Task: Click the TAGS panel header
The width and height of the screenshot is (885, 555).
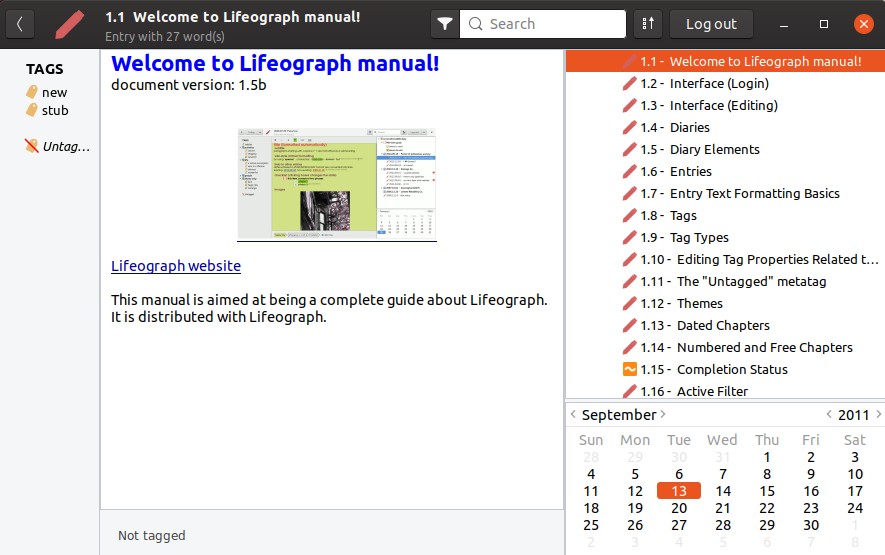Action: pos(45,69)
